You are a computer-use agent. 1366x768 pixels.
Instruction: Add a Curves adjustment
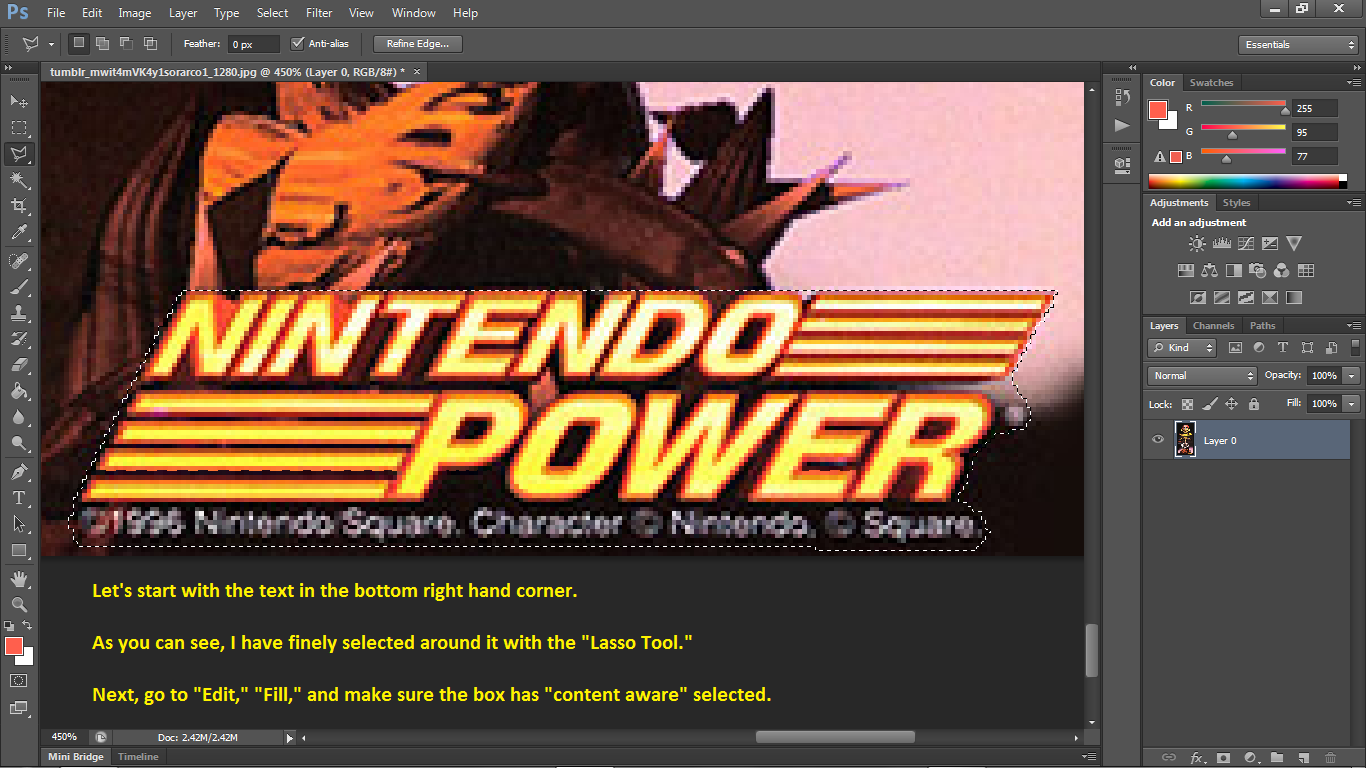pos(1246,243)
